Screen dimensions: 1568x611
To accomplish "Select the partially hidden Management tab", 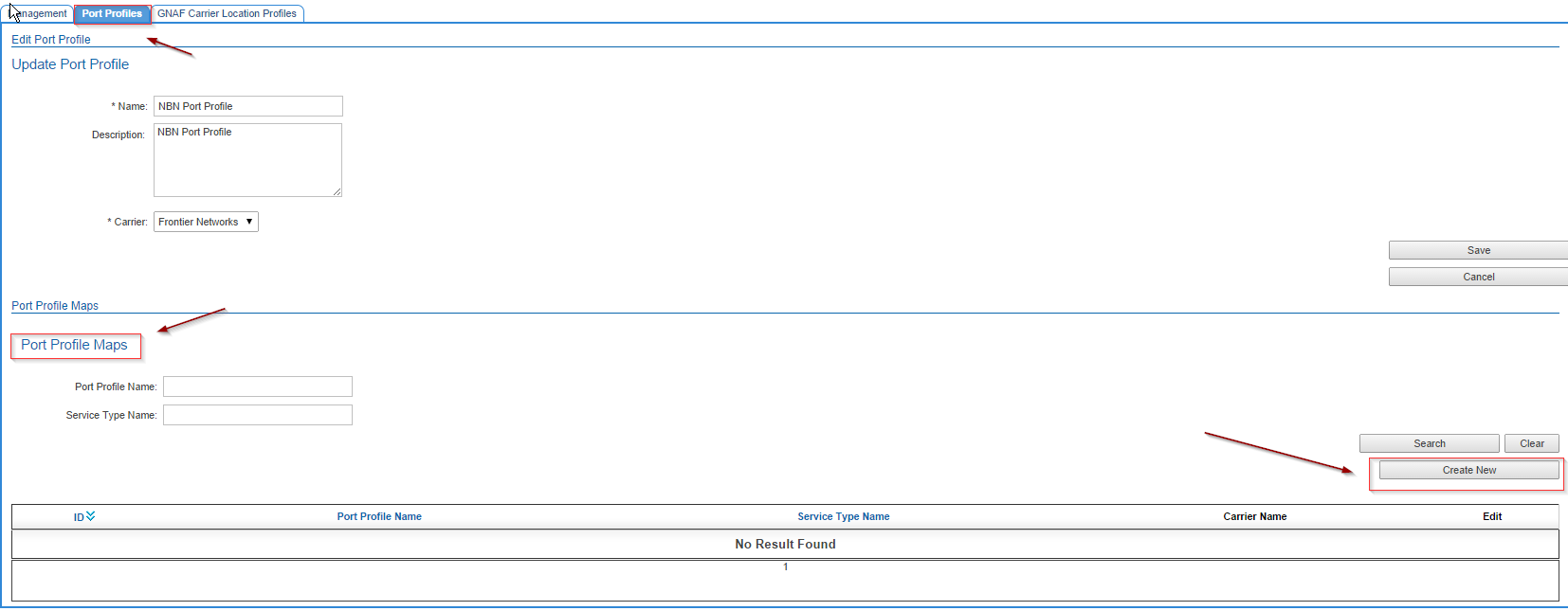I will (40, 13).
